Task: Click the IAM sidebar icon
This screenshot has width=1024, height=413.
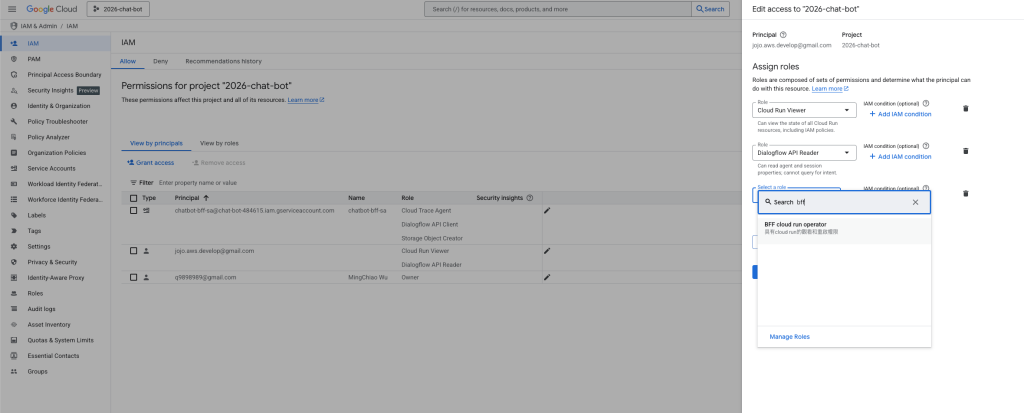Action: pyautogui.click(x=14, y=43)
